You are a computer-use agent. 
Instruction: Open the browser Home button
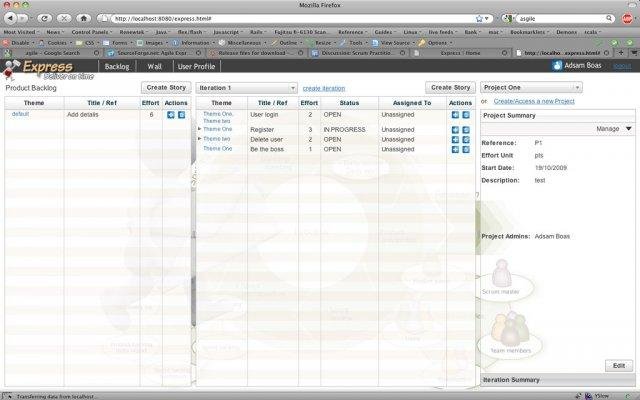coord(84,18)
